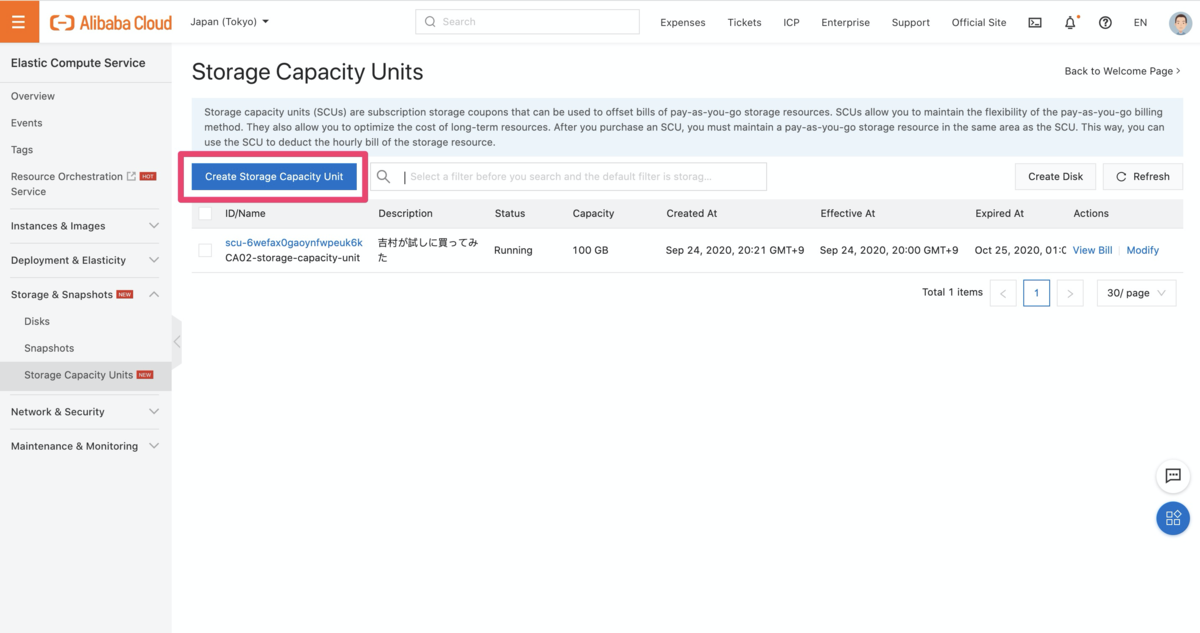Click page number 1 in the pagination
The image size is (1200, 633).
point(1036,293)
